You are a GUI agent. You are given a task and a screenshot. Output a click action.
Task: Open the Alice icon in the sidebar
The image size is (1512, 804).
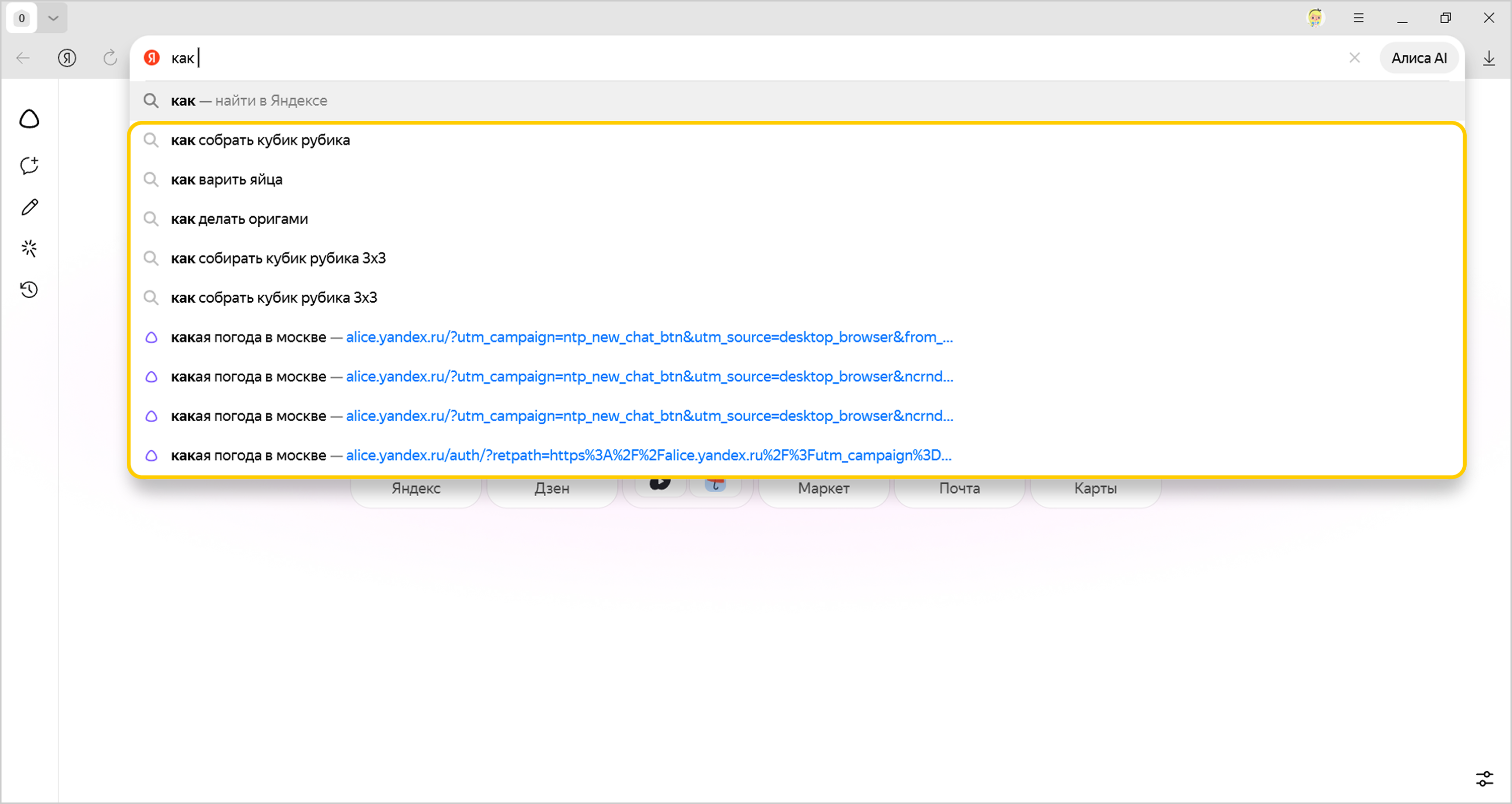tap(29, 119)
